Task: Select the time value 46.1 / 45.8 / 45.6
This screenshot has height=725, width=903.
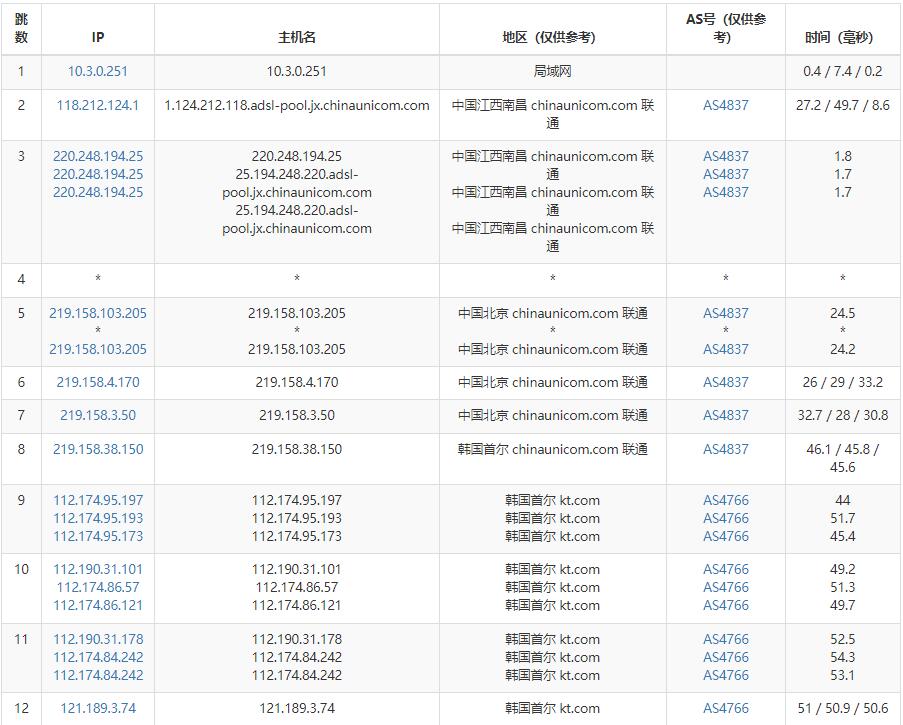Action: click(843, 458)
